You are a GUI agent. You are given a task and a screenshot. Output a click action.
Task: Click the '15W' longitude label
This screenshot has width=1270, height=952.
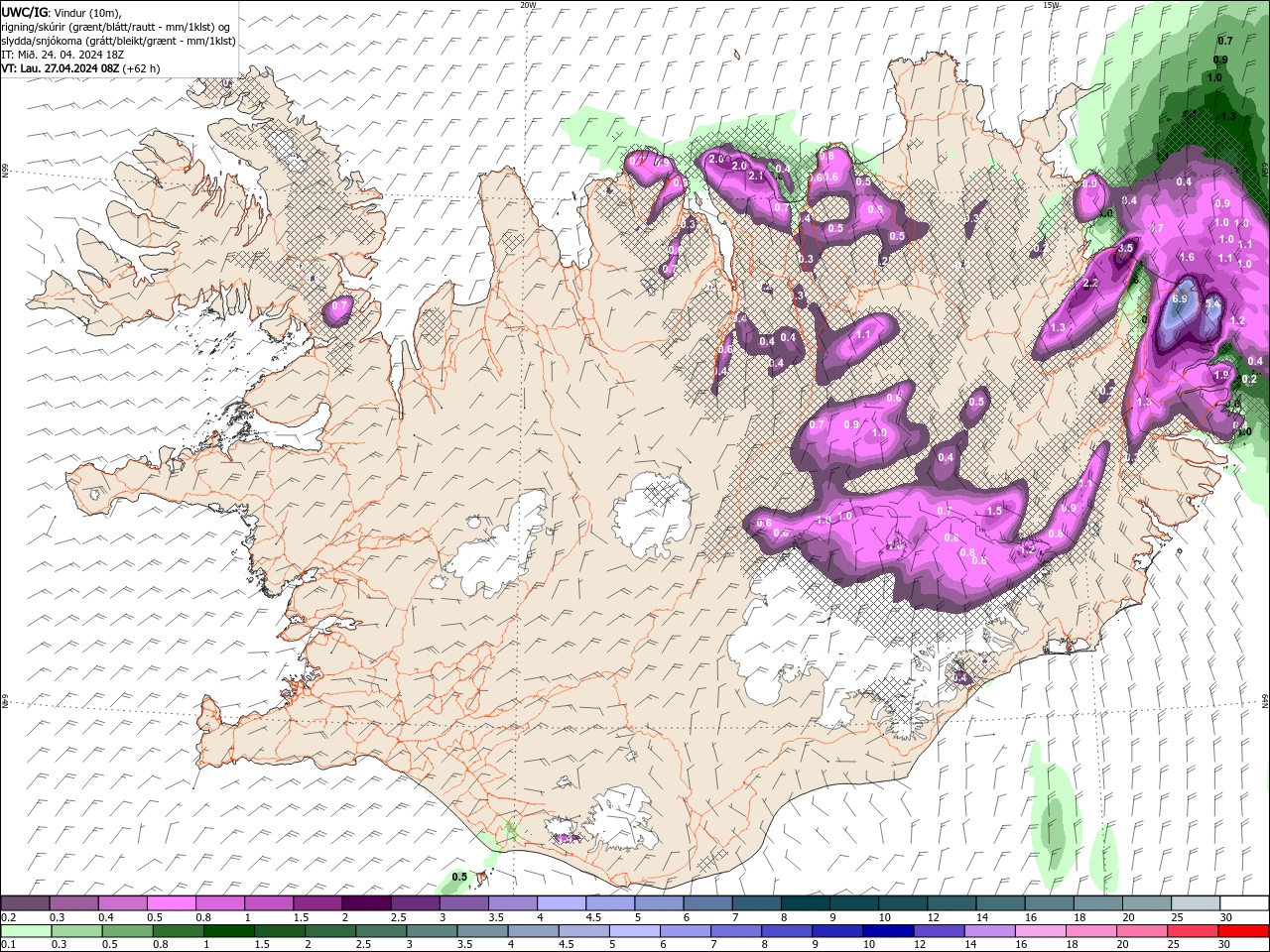point(1051,5)
